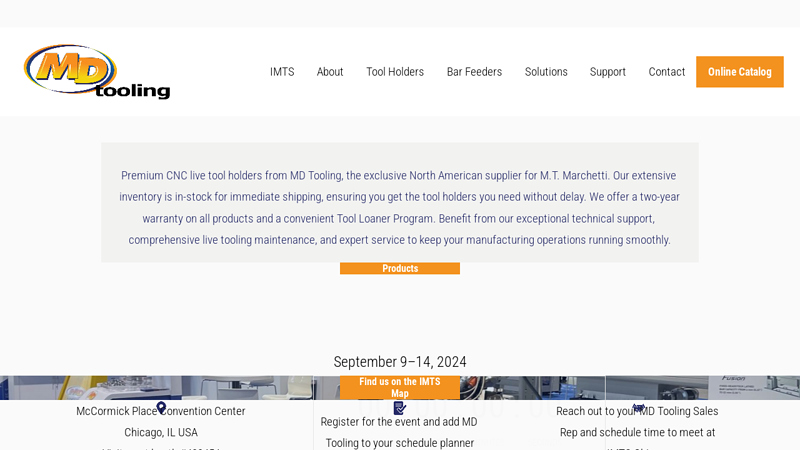
Task: Open the Tool Holders menu
Action: coord(395,72)
